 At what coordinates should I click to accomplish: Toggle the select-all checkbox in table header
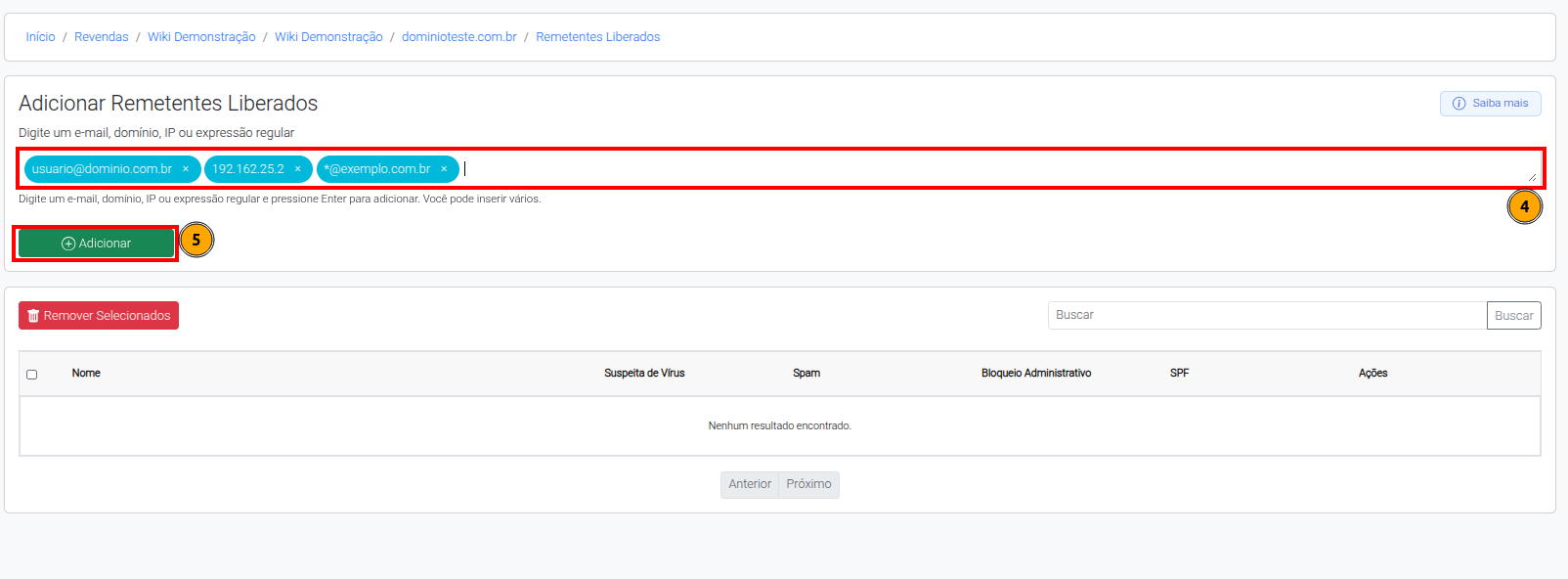pos(32,375)
